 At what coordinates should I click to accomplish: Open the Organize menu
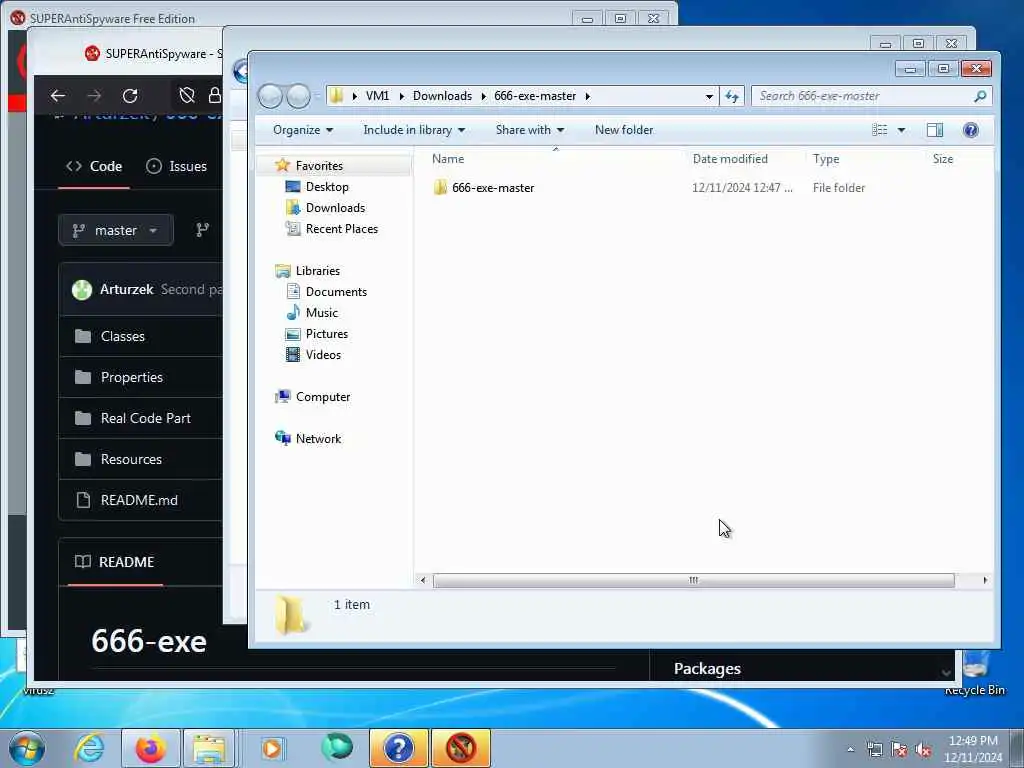click(x=303, y=130)
